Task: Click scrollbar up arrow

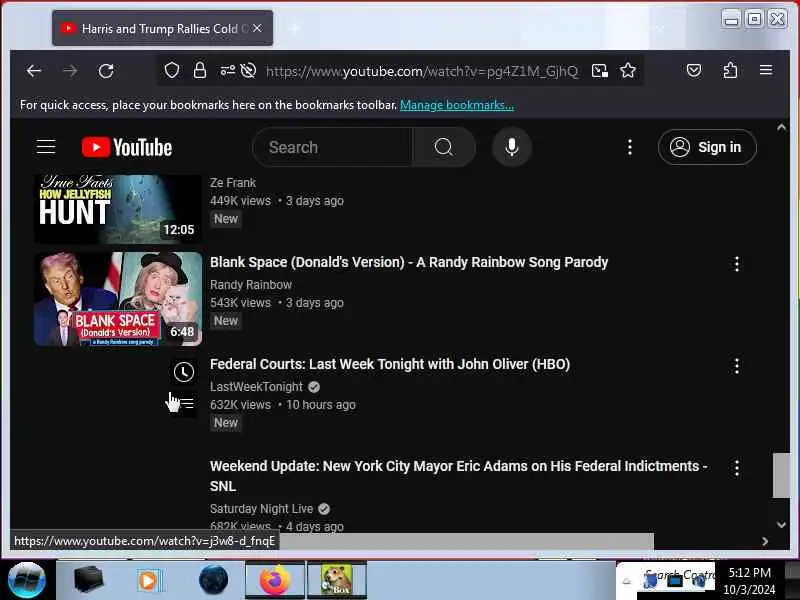Action: (781, 127)
